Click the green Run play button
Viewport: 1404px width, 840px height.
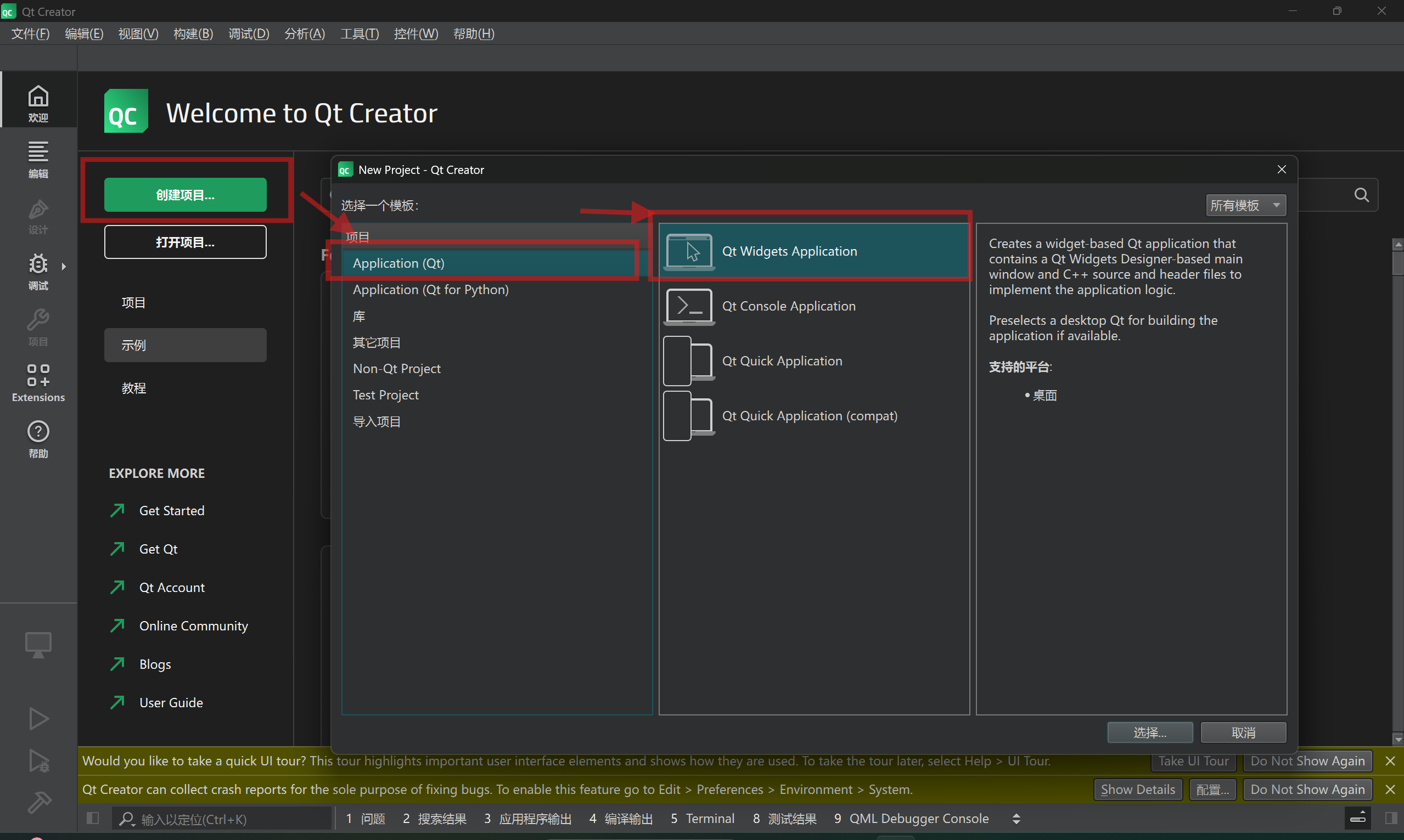pyautogui.click(x=38, y=718)
